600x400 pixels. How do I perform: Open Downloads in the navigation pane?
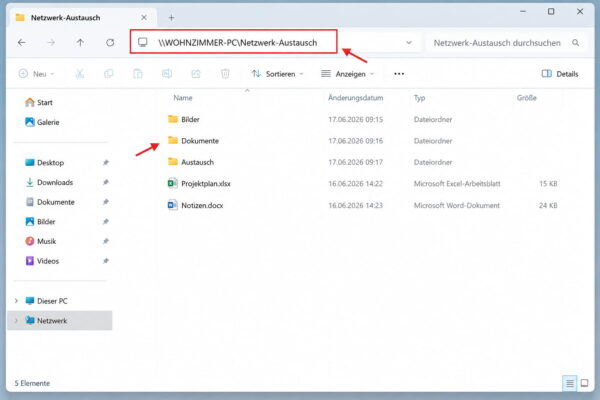point(49,182)
